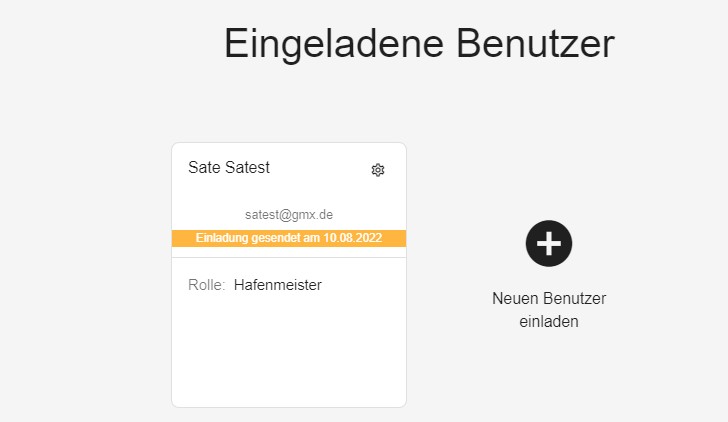728x422 pixels.
Task: Click the "Neuen Benutzer einladen" label
Action: 549,310
